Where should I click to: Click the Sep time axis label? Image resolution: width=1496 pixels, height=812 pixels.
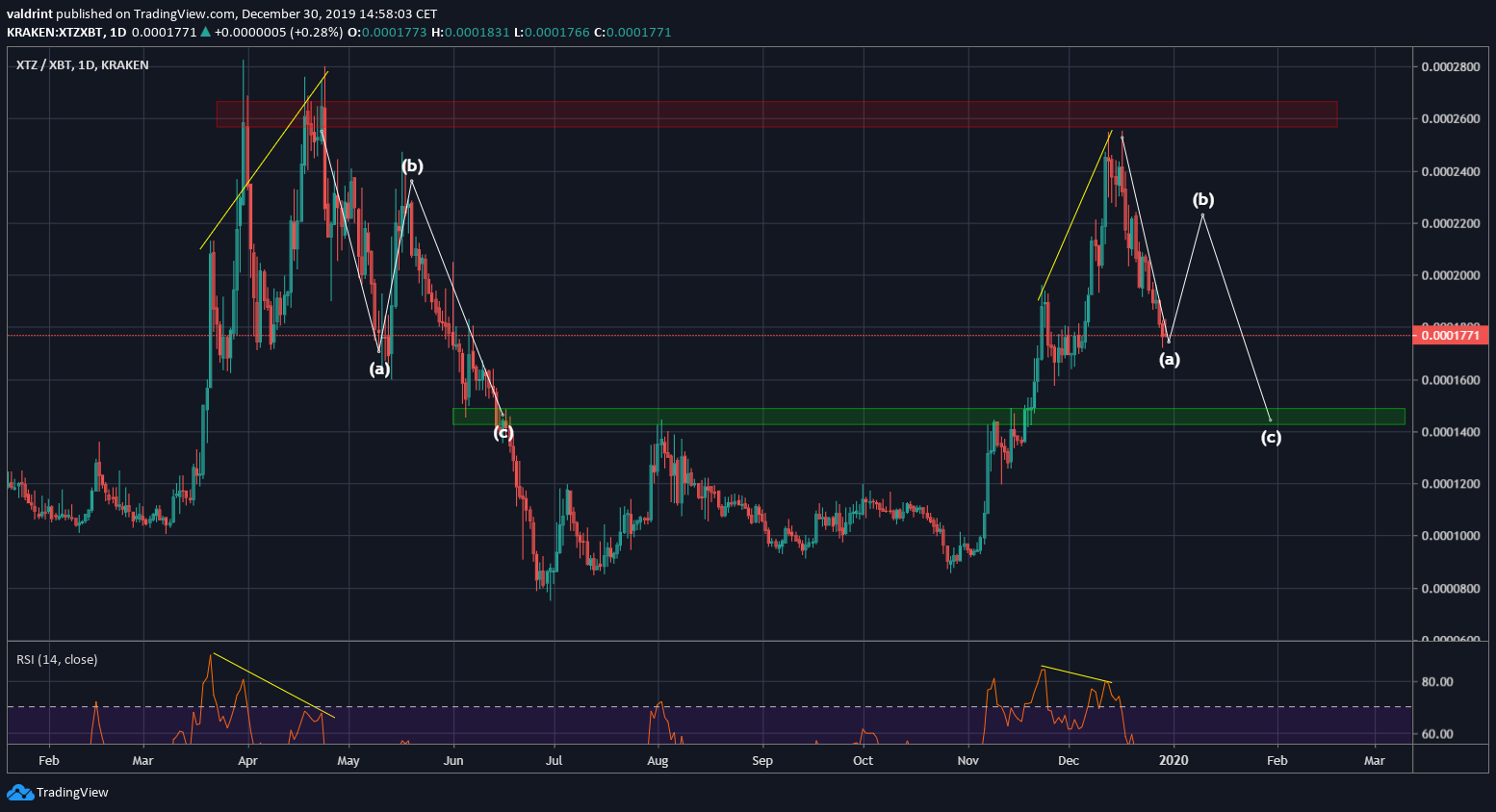click(x=762, y=761)
